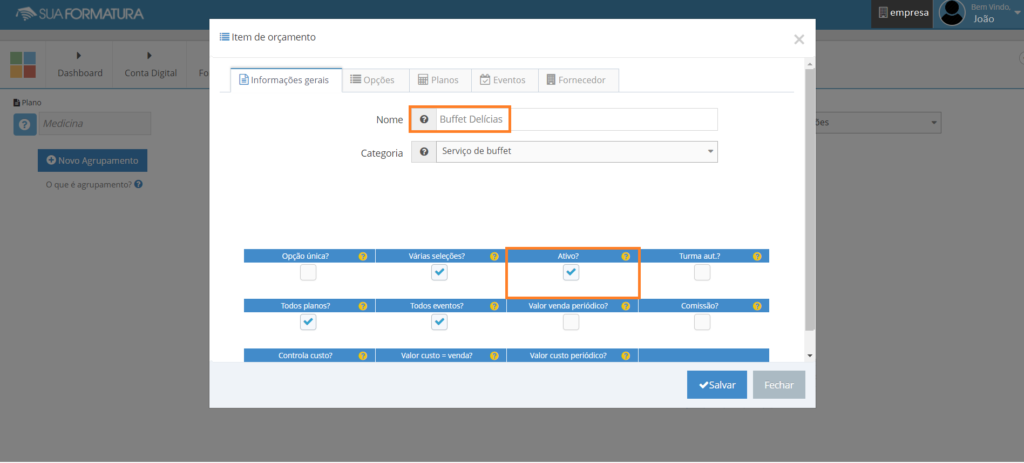This screenshot has width=1024, height=463.
Task: Enable the Opção única checkbox
Action: (x=308, y=272)
